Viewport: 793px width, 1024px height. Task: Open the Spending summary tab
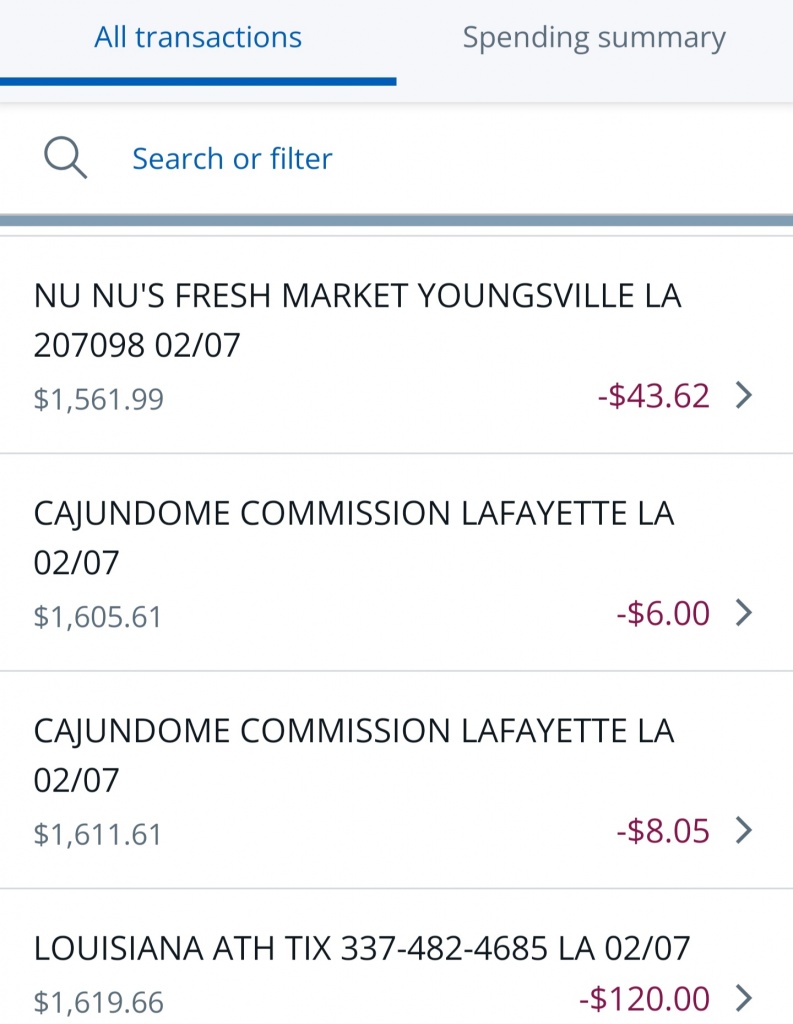pos(594,39)
